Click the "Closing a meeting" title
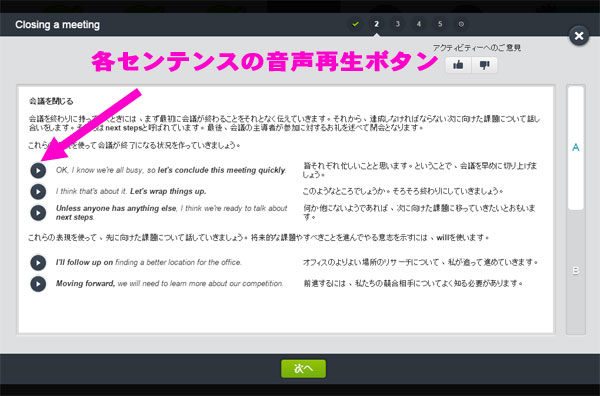Image resolution: width=600 pixels, height=396 pixels. 57,25
